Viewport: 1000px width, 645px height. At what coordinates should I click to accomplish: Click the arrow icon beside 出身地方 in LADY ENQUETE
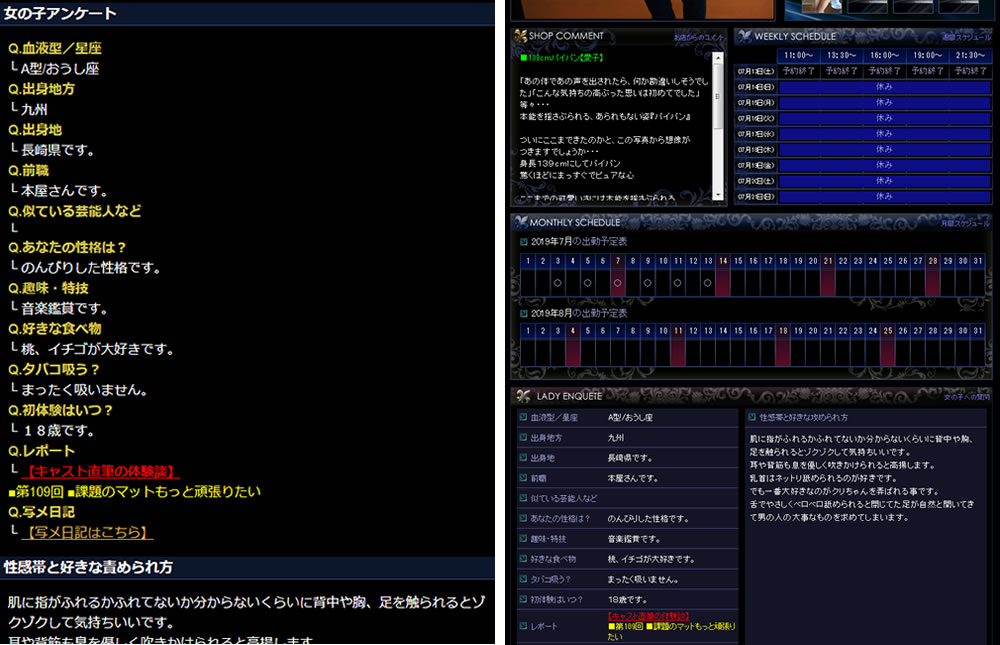[x=523, y=438]
